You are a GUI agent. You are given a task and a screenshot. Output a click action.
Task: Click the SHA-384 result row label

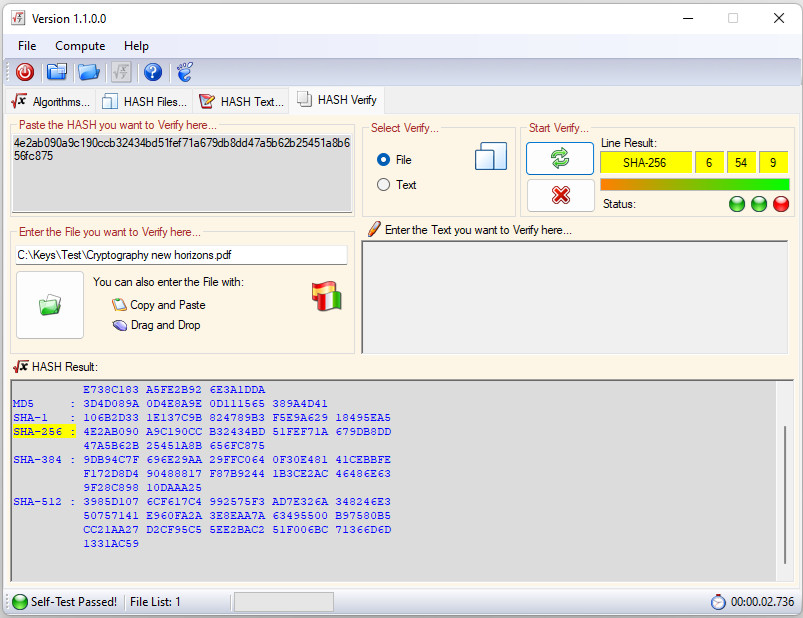(x=37, y=459)
